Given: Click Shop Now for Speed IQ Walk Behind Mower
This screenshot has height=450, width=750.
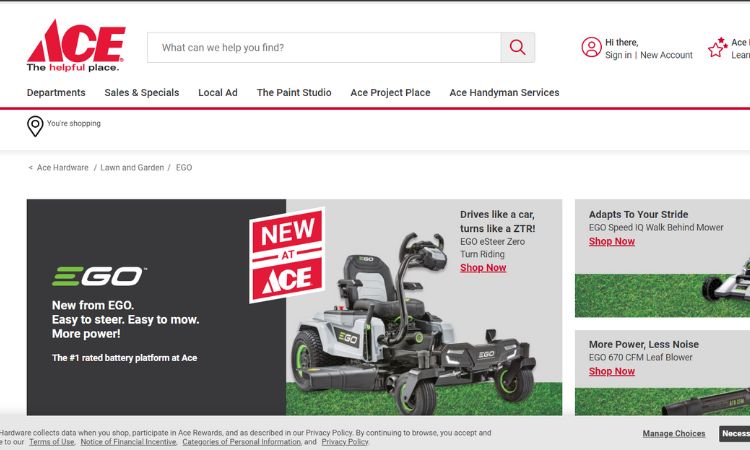Looking at the screenshot, I should tap(612, 241).
